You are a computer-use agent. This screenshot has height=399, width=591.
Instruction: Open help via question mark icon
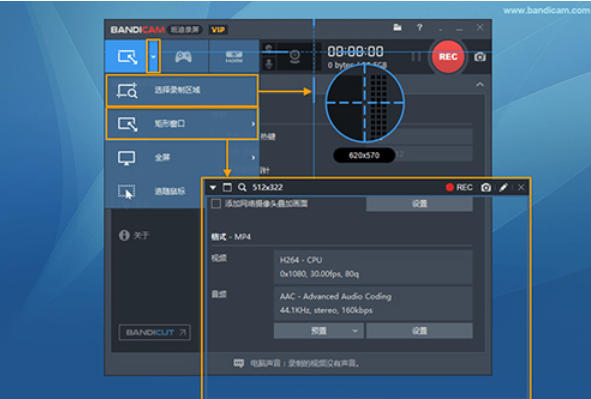[x=420, y=28]
